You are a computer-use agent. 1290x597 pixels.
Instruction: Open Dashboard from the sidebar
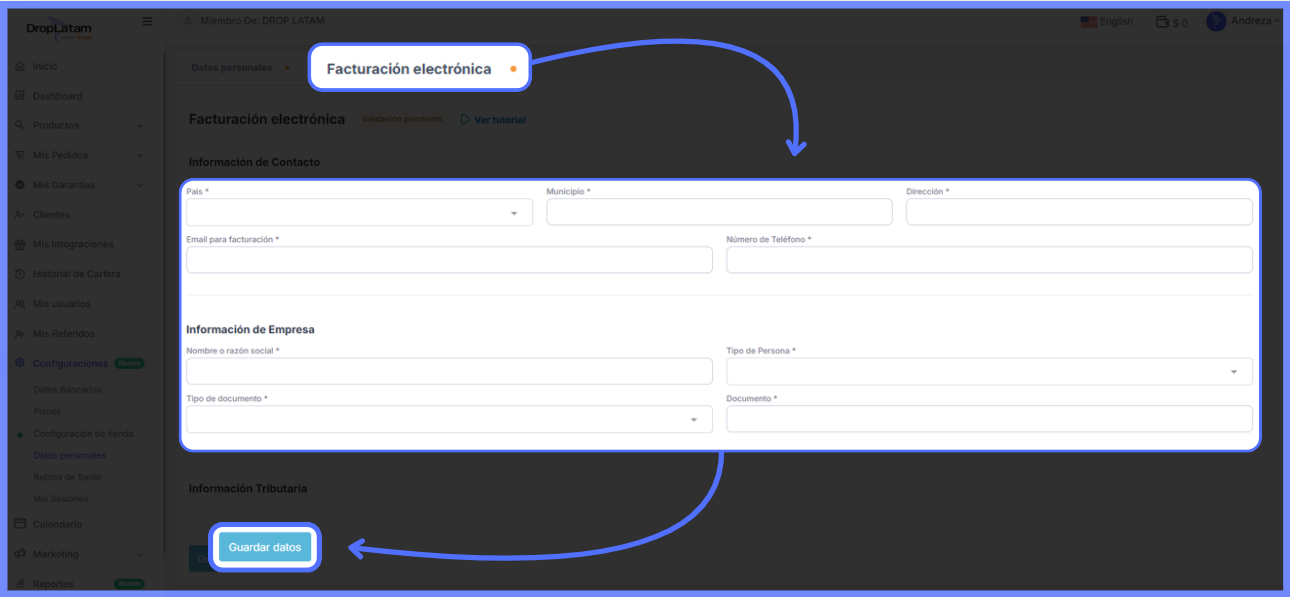(57, 96)
